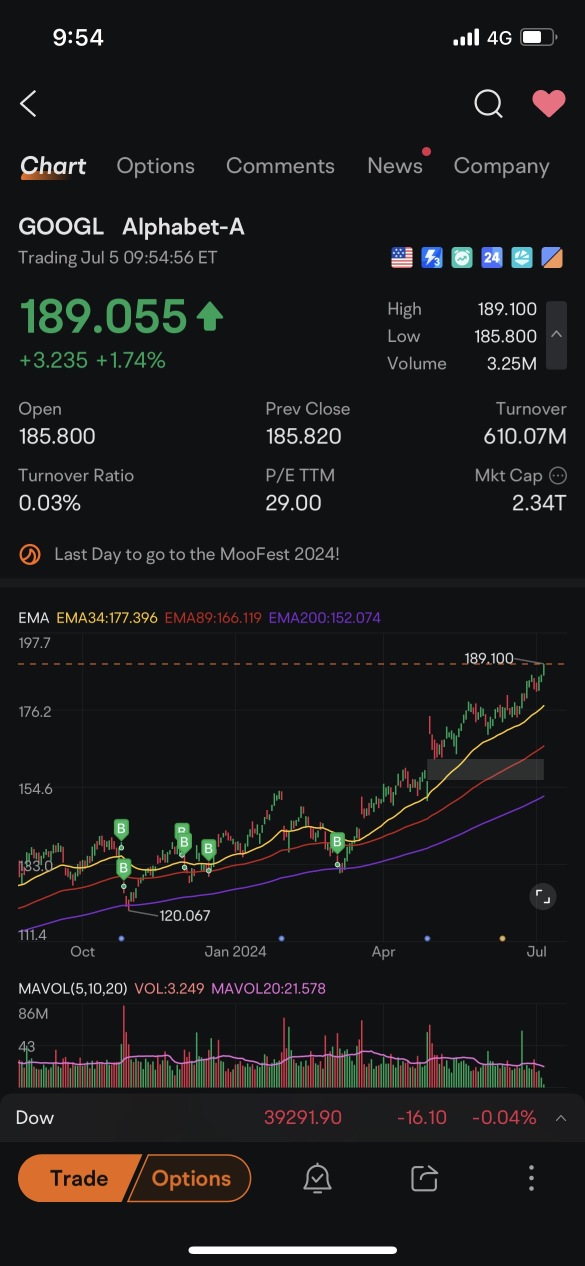Go back using the back arrow
The height and width of the screenshot is (1266, 585).
(x=28, y=103)
